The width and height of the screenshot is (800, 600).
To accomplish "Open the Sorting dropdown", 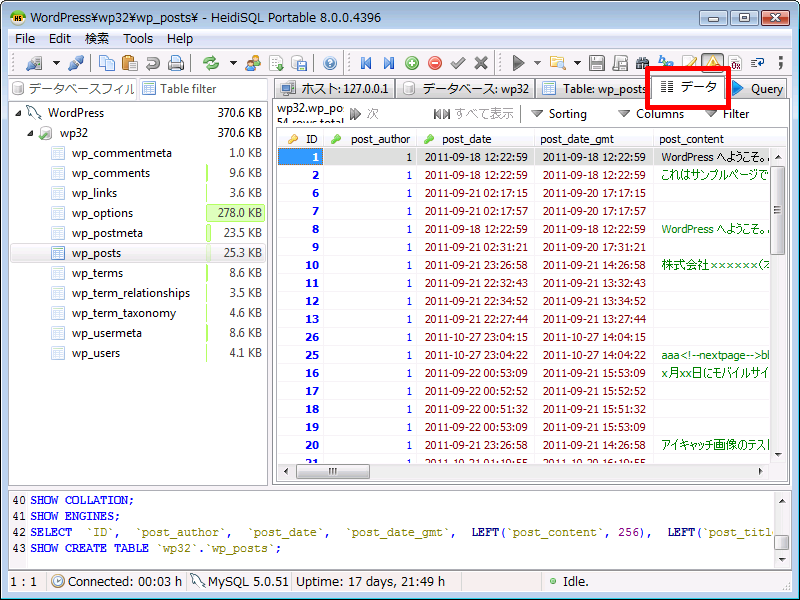I will [559, 114].
